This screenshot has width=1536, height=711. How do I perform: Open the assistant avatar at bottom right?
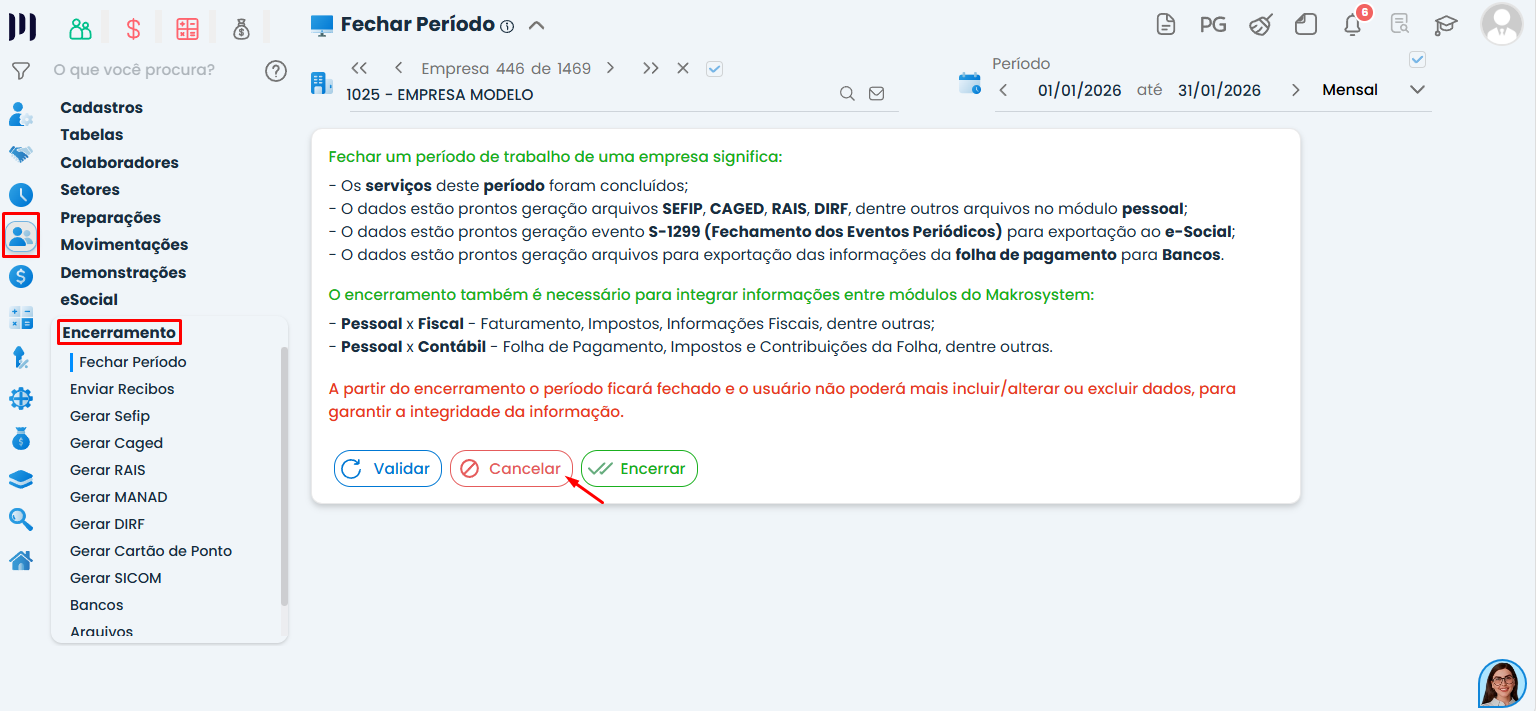pos(1502,683)
